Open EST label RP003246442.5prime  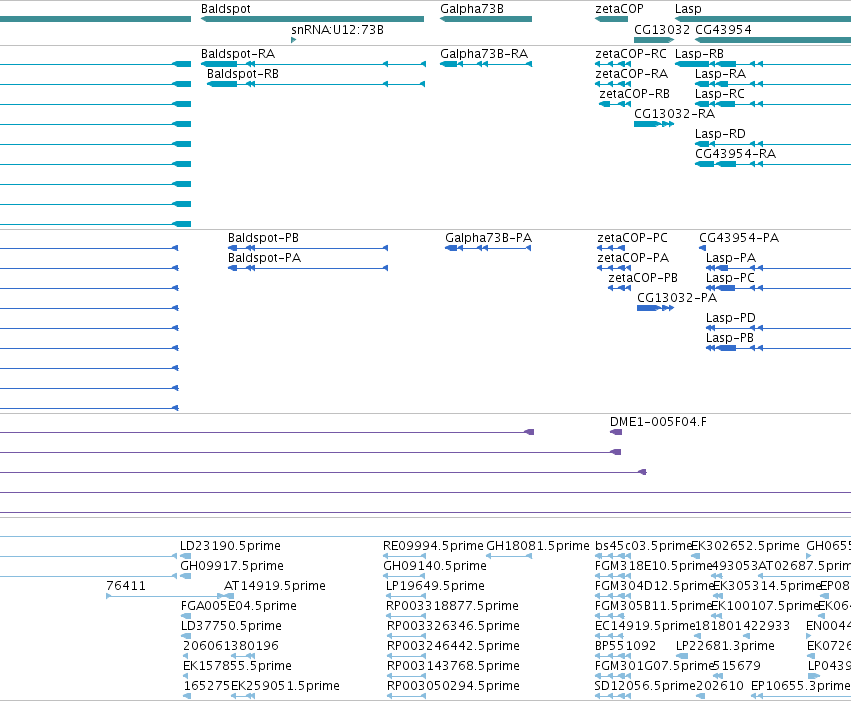point(453,646)
